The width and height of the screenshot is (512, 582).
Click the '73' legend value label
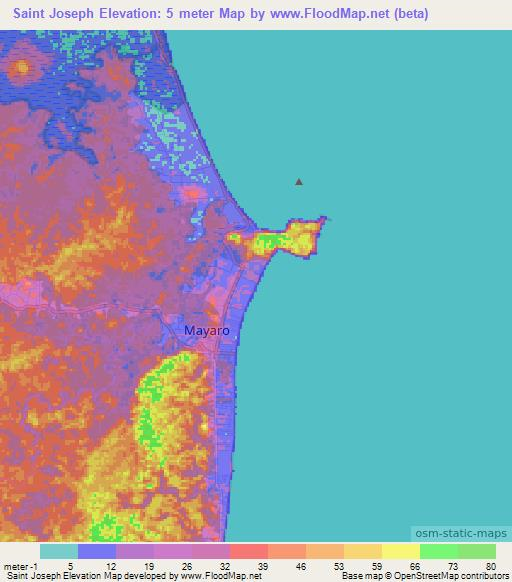coord(453,566)
